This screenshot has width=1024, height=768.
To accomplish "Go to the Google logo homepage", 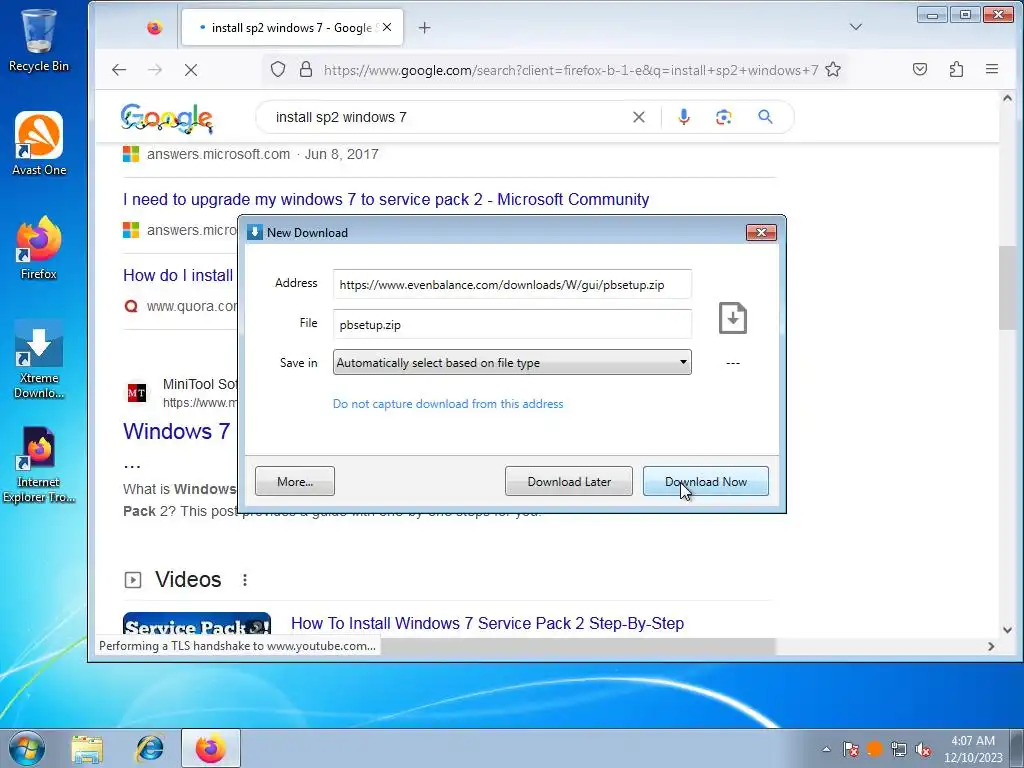I will click(167, 118).
